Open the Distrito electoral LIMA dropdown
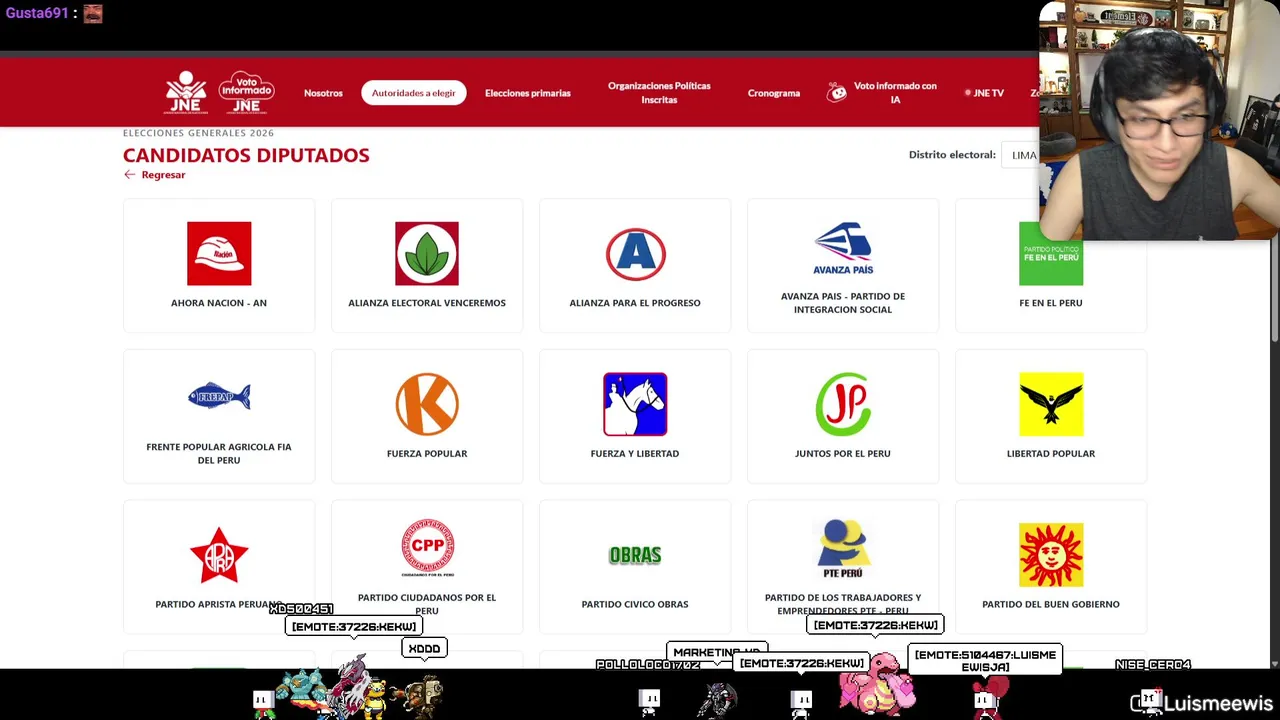The height and width of the screenshot is (720, 1280). coord(1020,155)
